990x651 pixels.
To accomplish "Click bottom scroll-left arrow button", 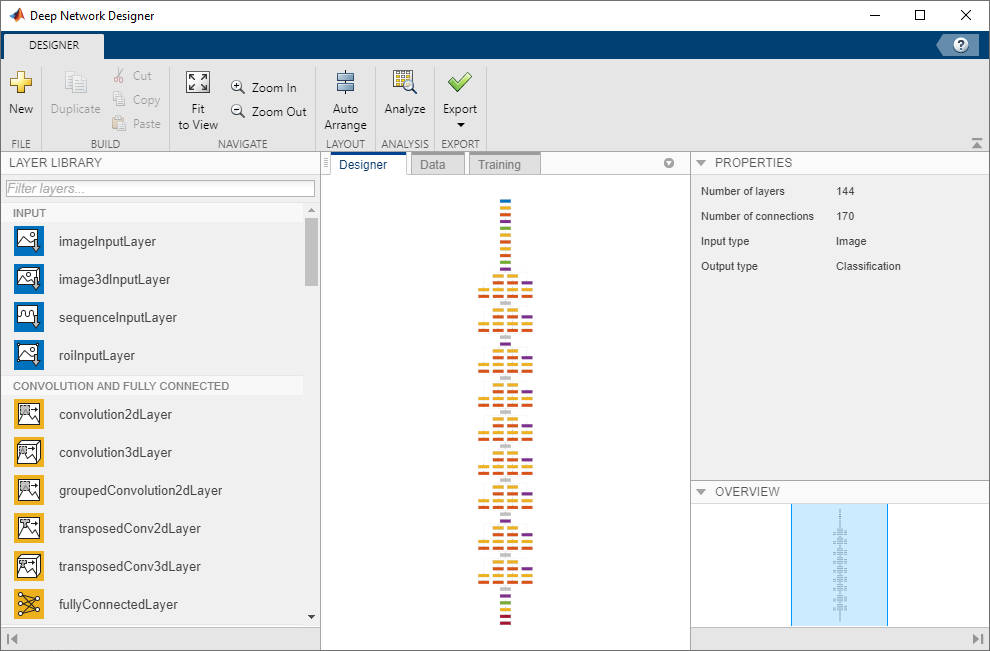I will pyautogui.click(x=11, y=639).
